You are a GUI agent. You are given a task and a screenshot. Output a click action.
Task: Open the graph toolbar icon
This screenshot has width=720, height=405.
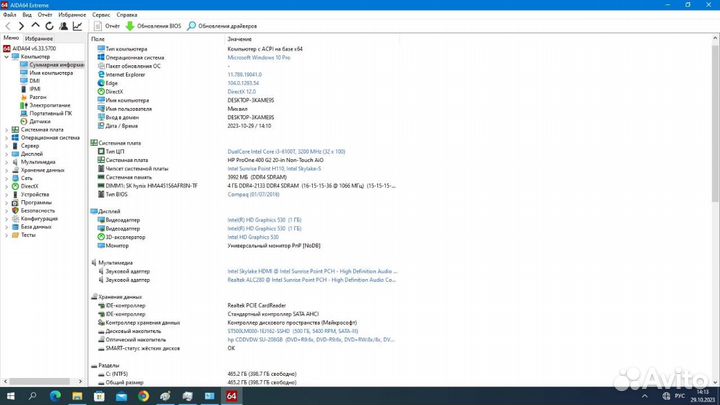click(78, 26)
